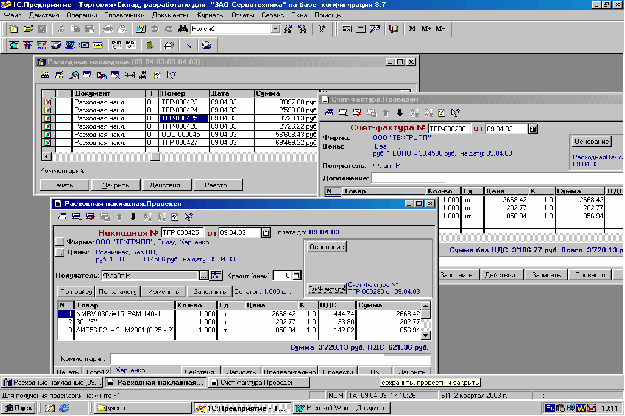This screenshot has height=416, width=625.
Task: Click the ellipsis button of Получатель field
Action: click(x=204, y=275)
